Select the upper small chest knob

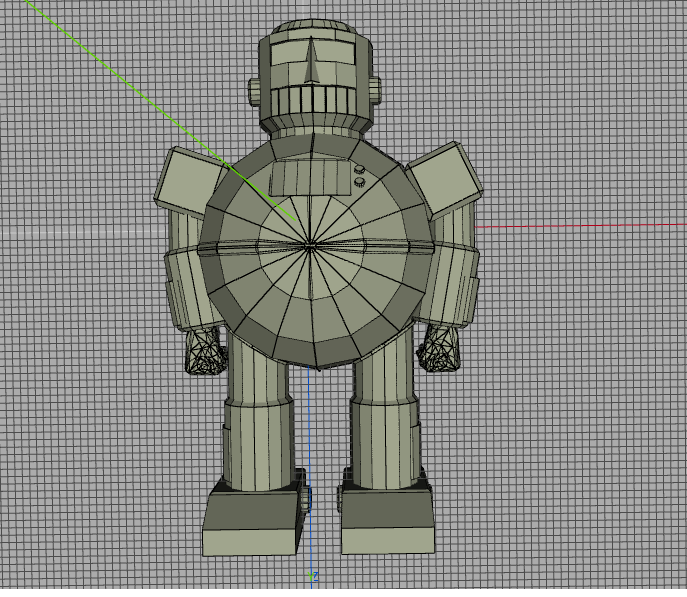pos(359,169)
